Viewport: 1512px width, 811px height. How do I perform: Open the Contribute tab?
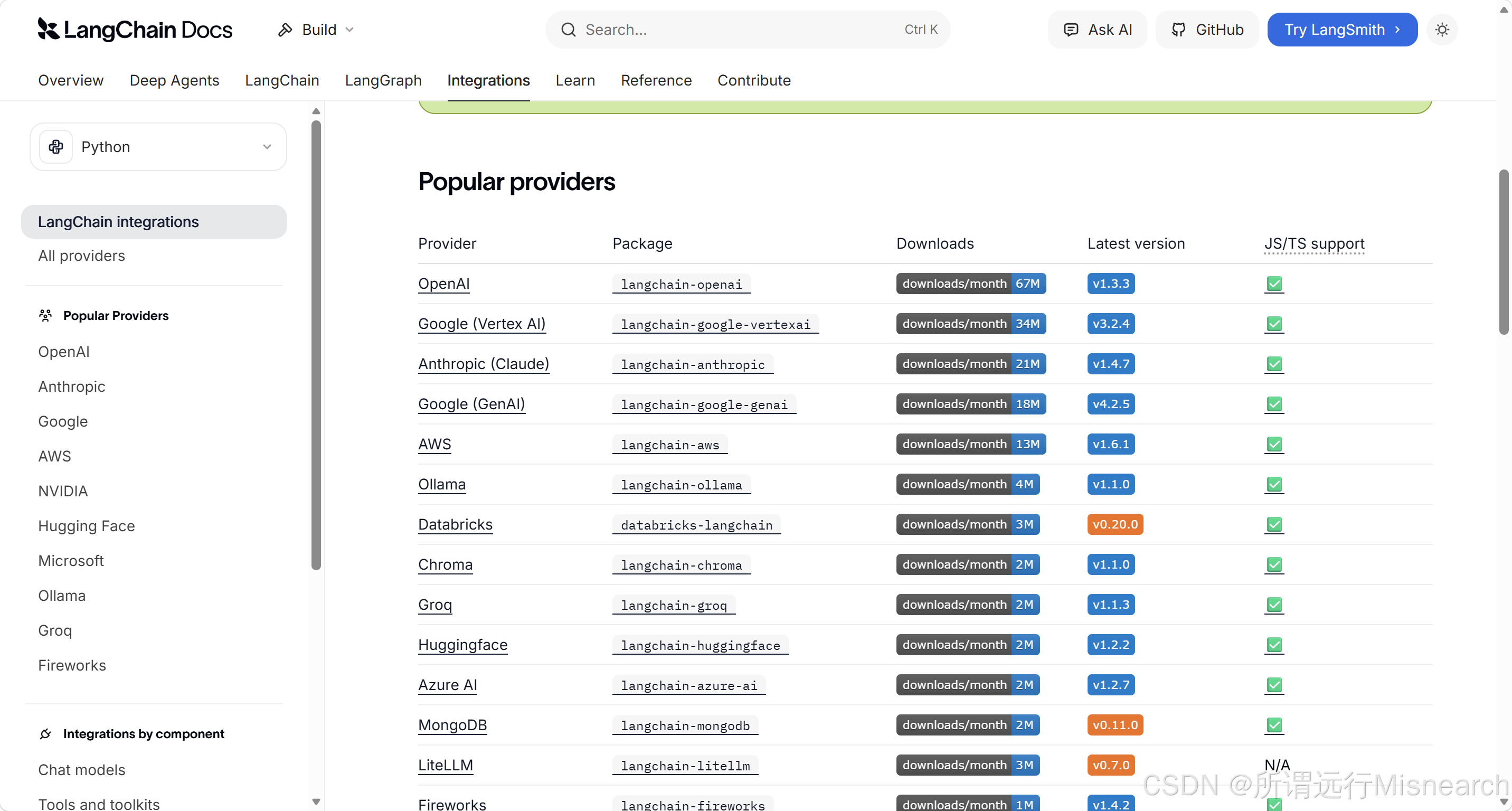[754, 80]
